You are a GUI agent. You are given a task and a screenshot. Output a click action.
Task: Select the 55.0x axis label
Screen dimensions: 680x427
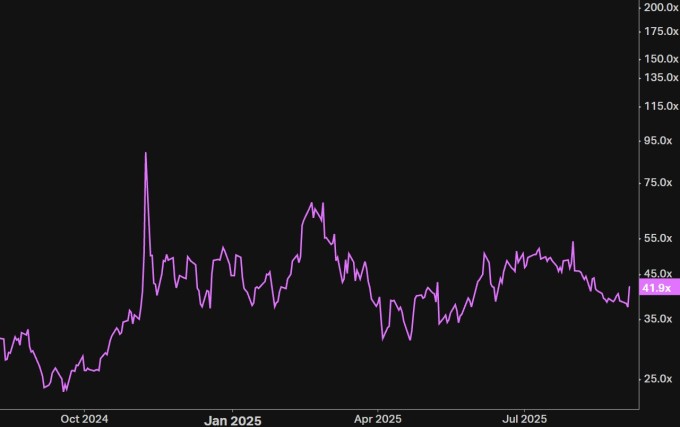tap(658, 238)
